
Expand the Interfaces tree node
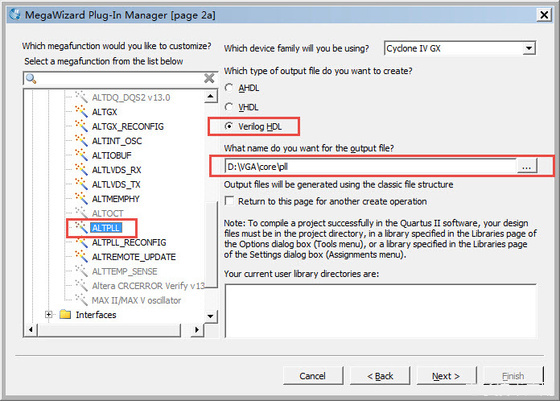49,314
